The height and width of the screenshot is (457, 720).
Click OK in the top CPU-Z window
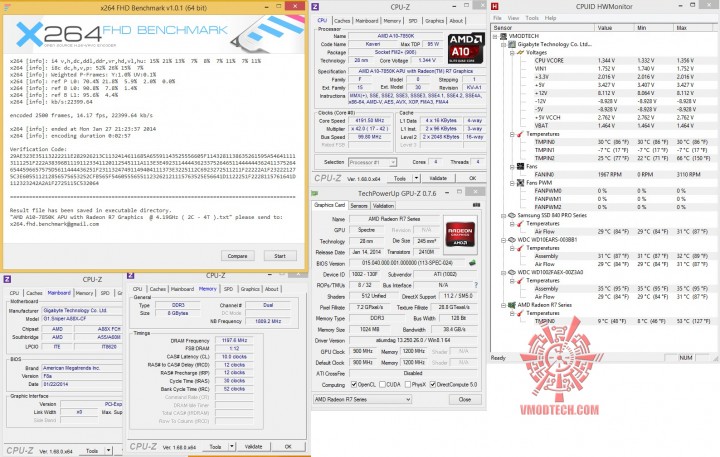tap(472, 178)
